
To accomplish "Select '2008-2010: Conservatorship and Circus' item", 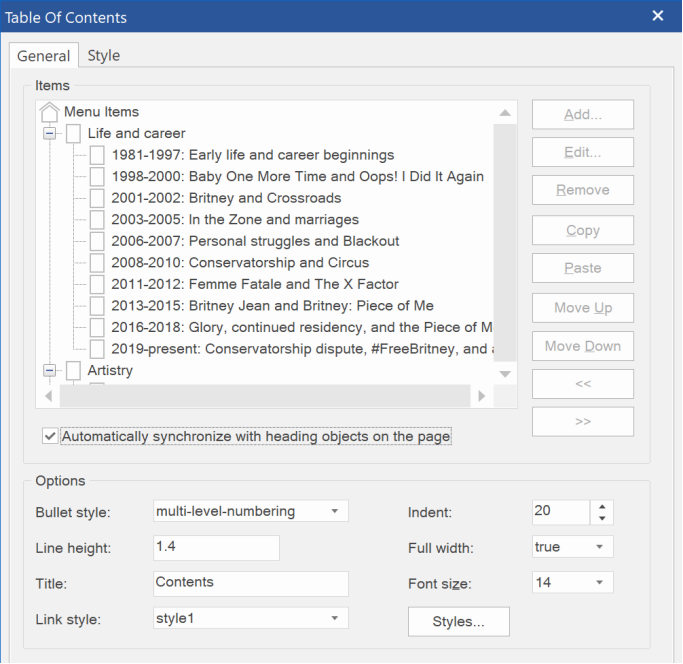I will tap(240, 263).
